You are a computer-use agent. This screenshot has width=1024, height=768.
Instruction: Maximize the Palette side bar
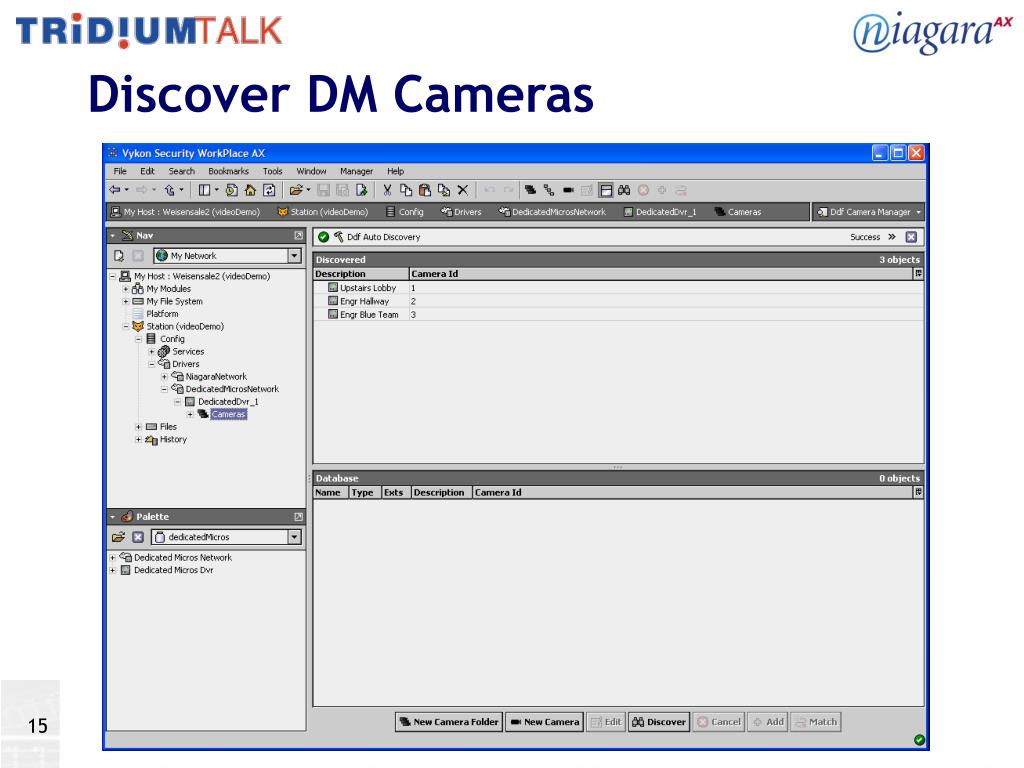tap(298, 517)
